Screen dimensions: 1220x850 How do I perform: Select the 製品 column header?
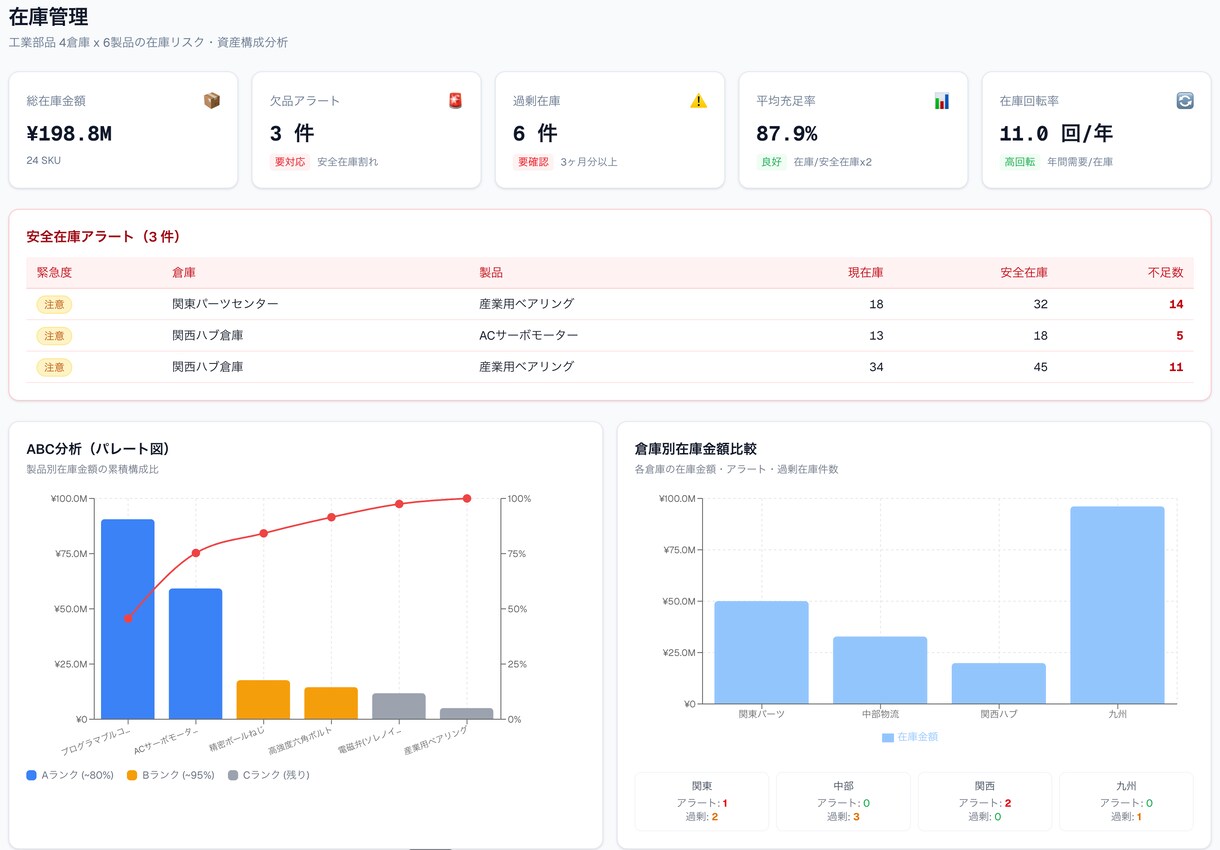coord(491,273)
